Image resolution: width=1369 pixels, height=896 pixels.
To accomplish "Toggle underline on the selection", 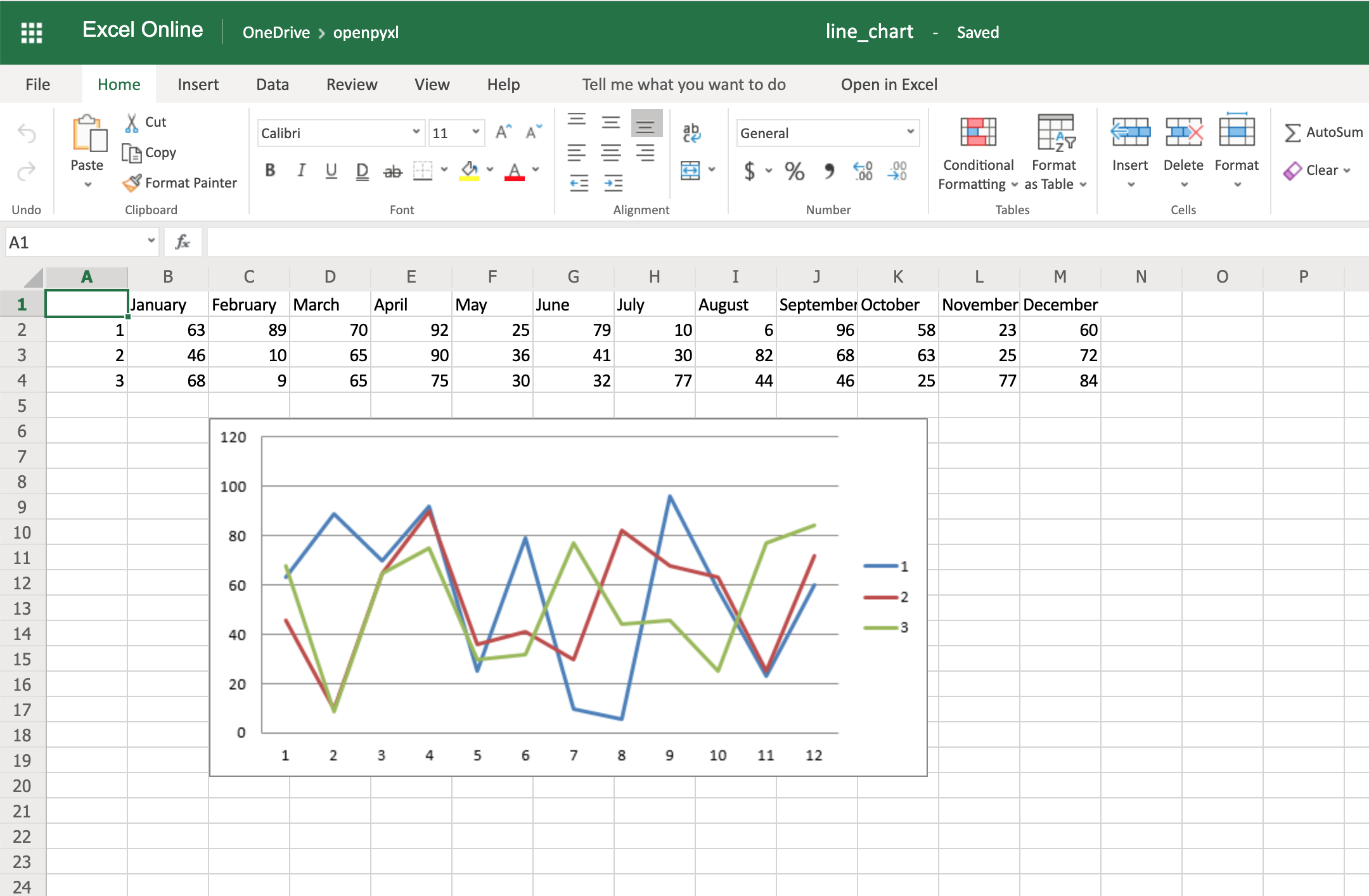I will 331,170.
